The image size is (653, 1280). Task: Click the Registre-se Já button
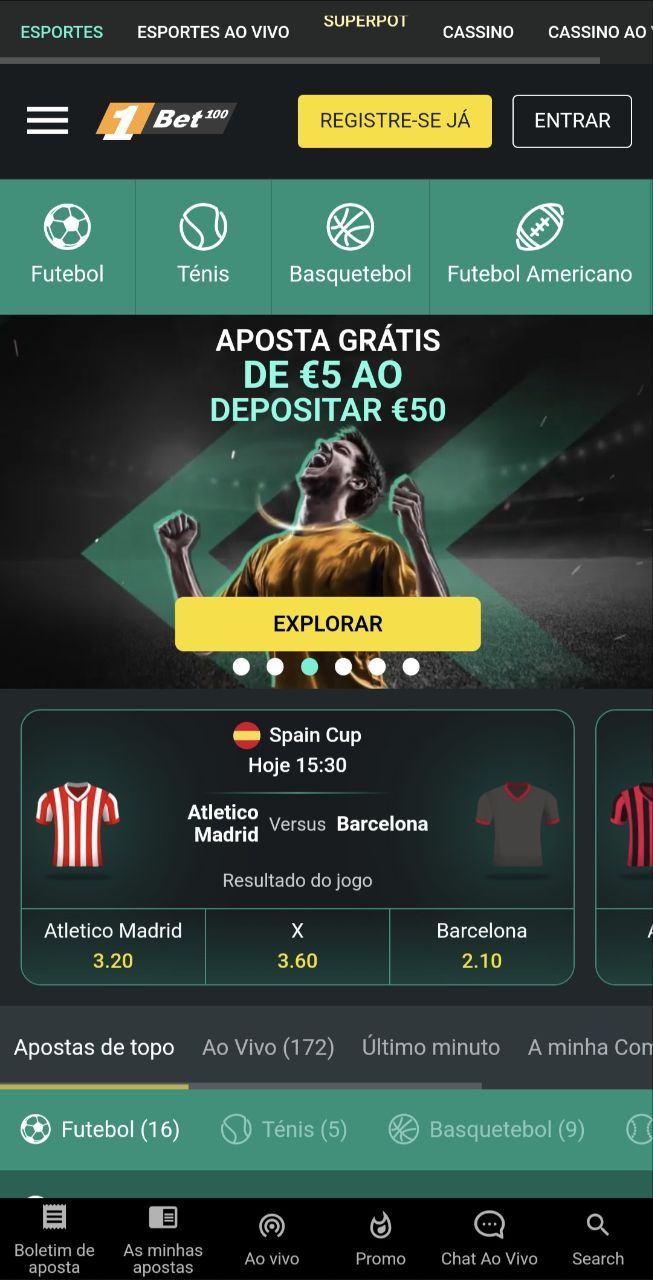point(395,121)
